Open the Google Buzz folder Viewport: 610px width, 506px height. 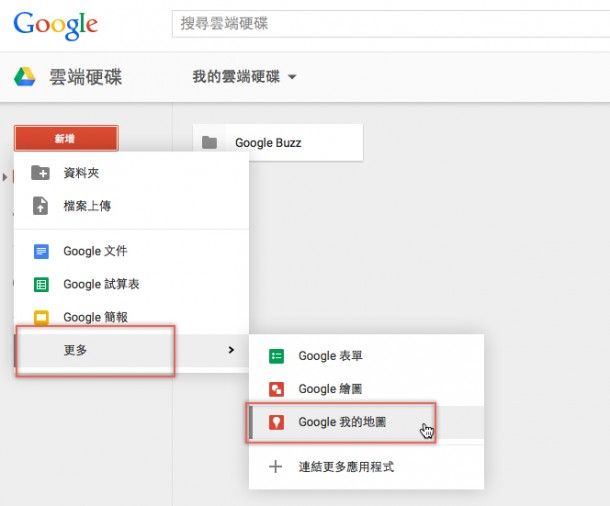[x=268, y=143]
